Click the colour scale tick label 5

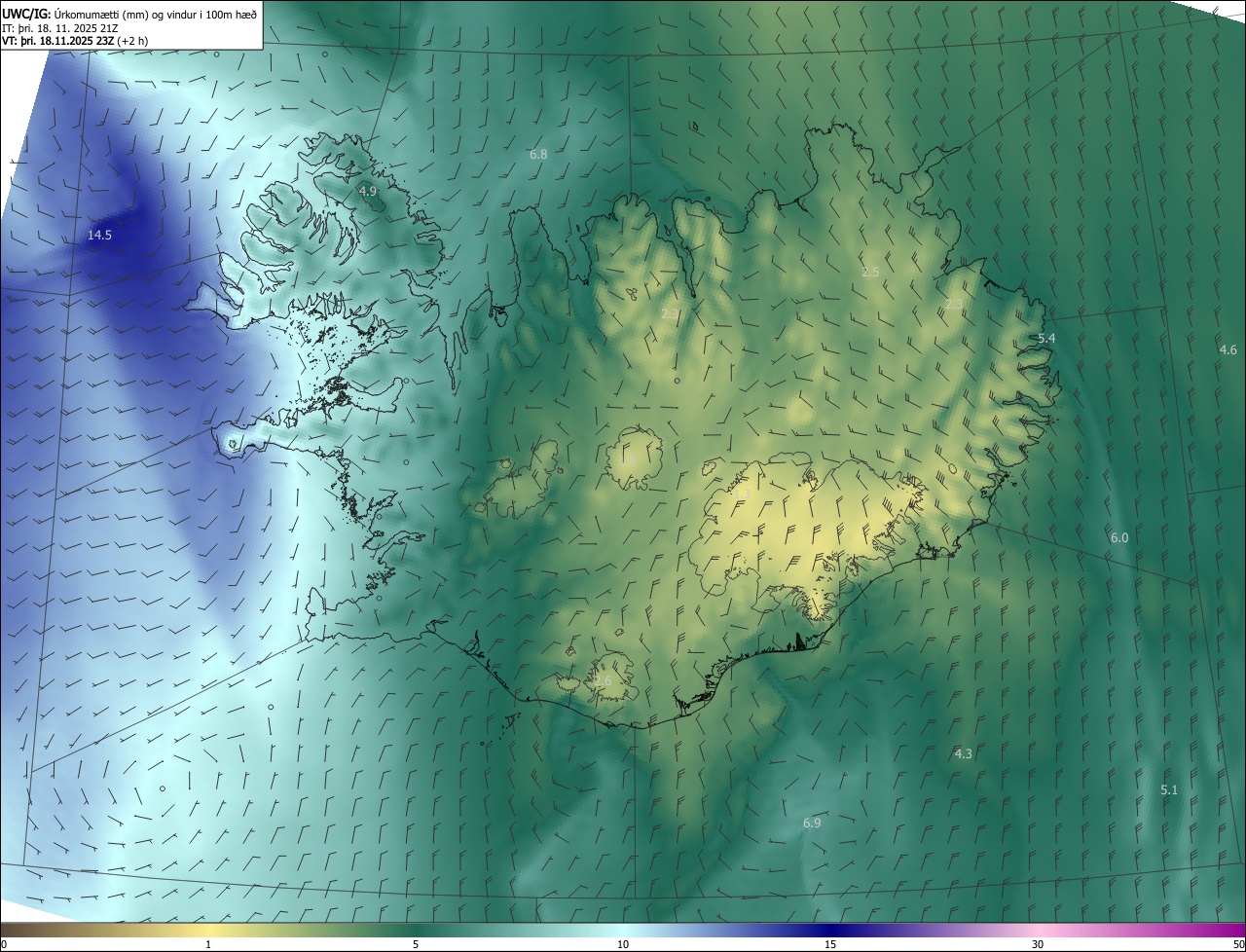(x=416, y=944)
